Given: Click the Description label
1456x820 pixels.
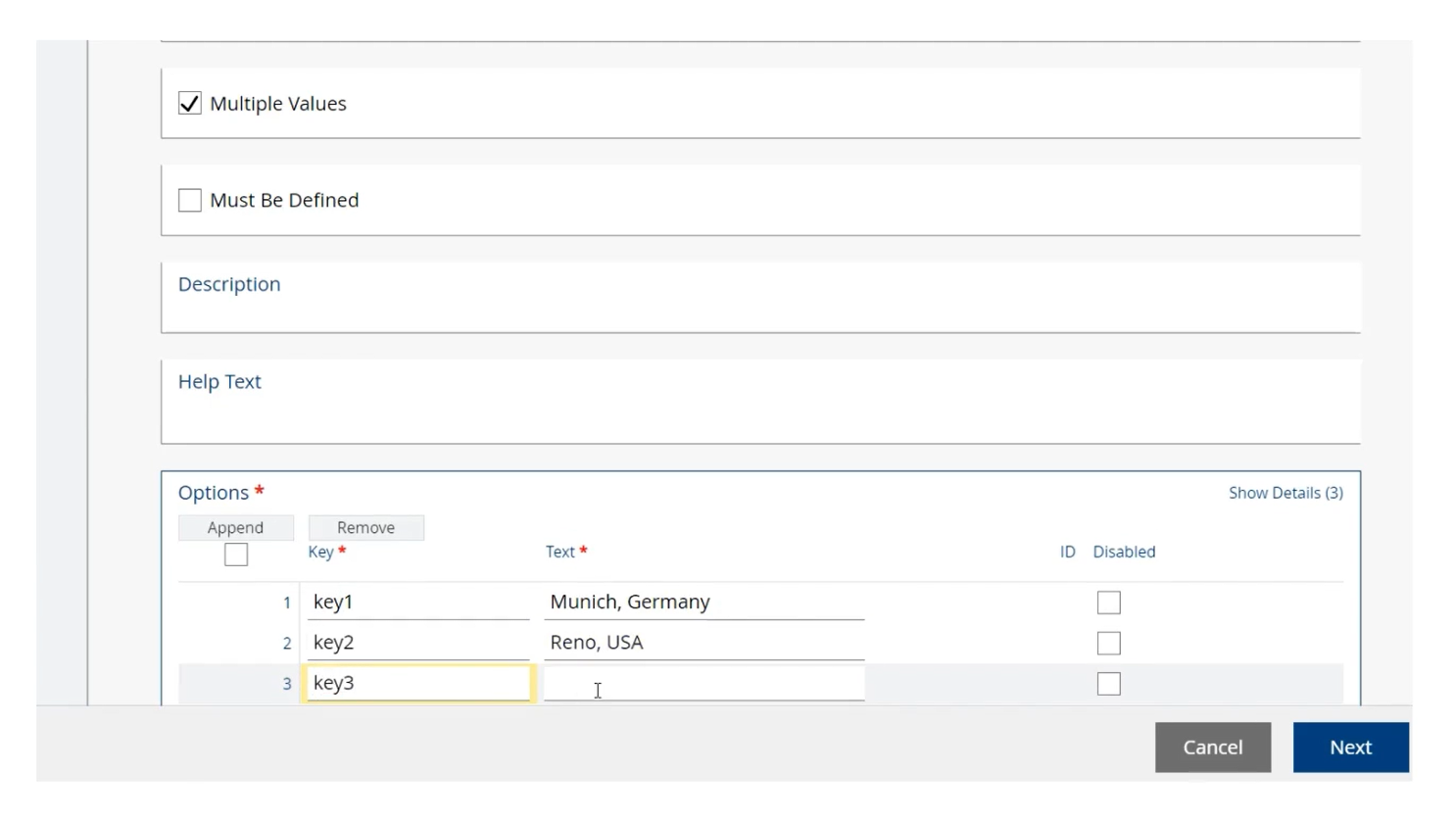Looking at the screenshot, I should 228,284.
